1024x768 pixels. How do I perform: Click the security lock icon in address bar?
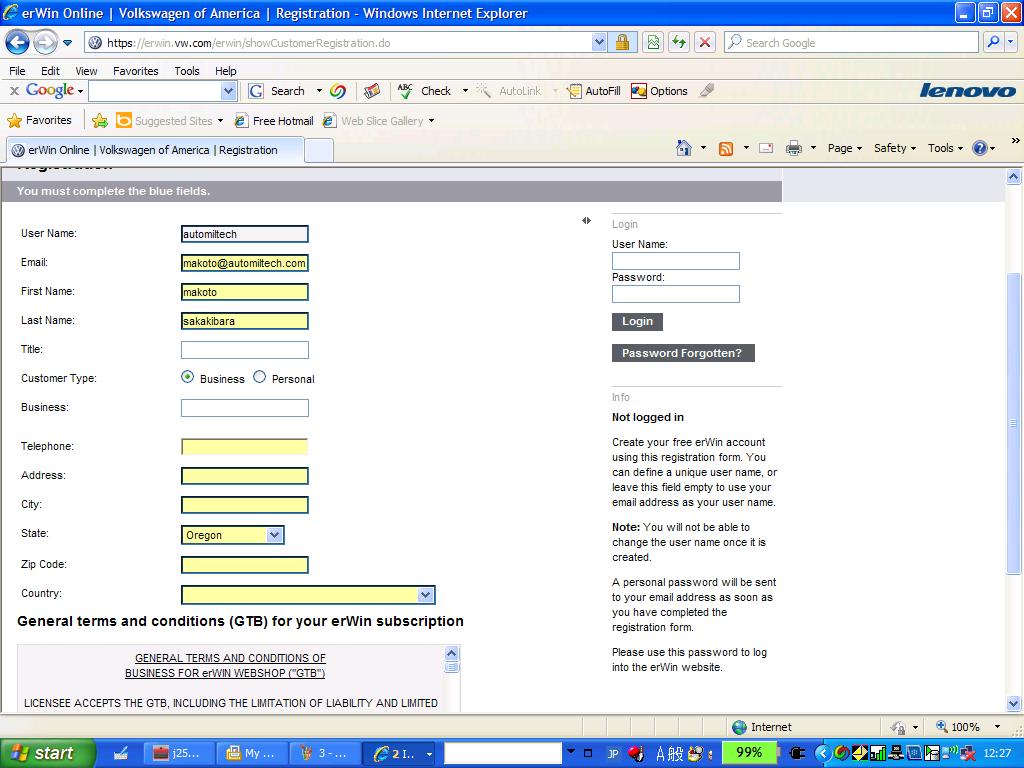click(622, 43)
